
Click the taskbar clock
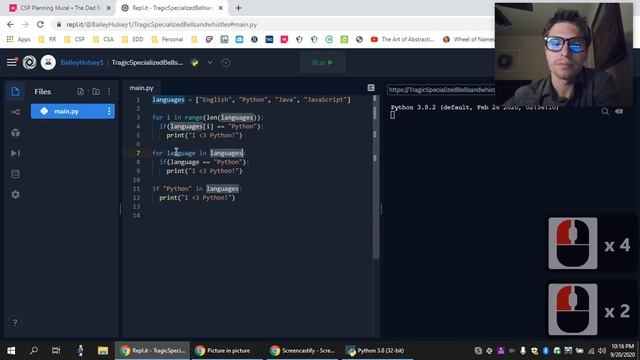[x=622, y=351]
